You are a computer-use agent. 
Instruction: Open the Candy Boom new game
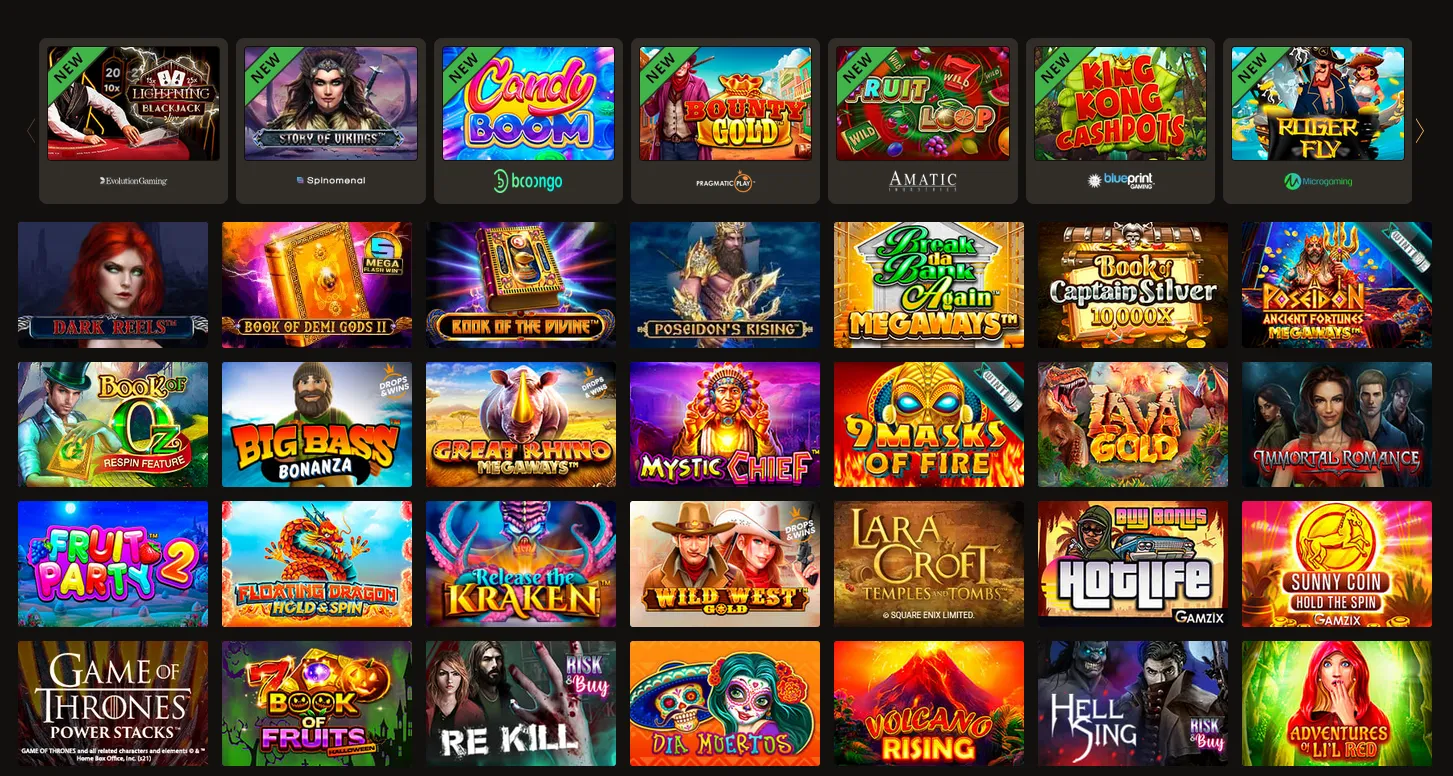click(528, 121)
